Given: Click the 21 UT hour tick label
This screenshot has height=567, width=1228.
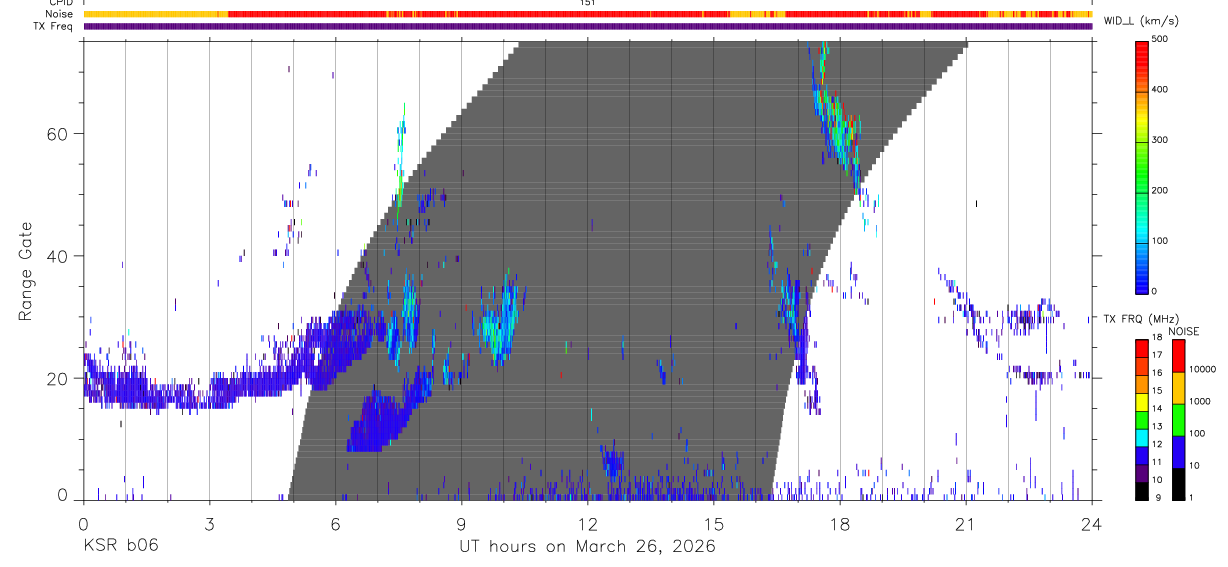Looking at the screenshot, I should 965,523.
